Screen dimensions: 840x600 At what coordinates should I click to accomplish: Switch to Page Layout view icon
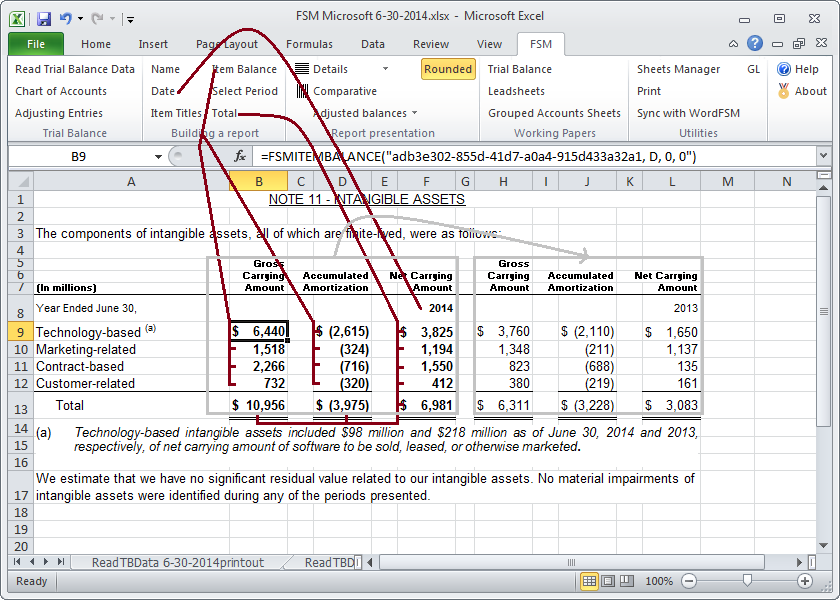coord(608,581)
